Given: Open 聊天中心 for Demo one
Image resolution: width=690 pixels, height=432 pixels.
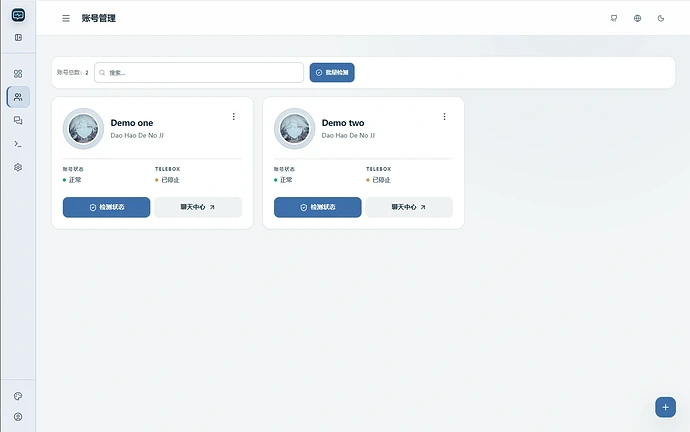Looking at the screenshot, I should click(198, 207).
